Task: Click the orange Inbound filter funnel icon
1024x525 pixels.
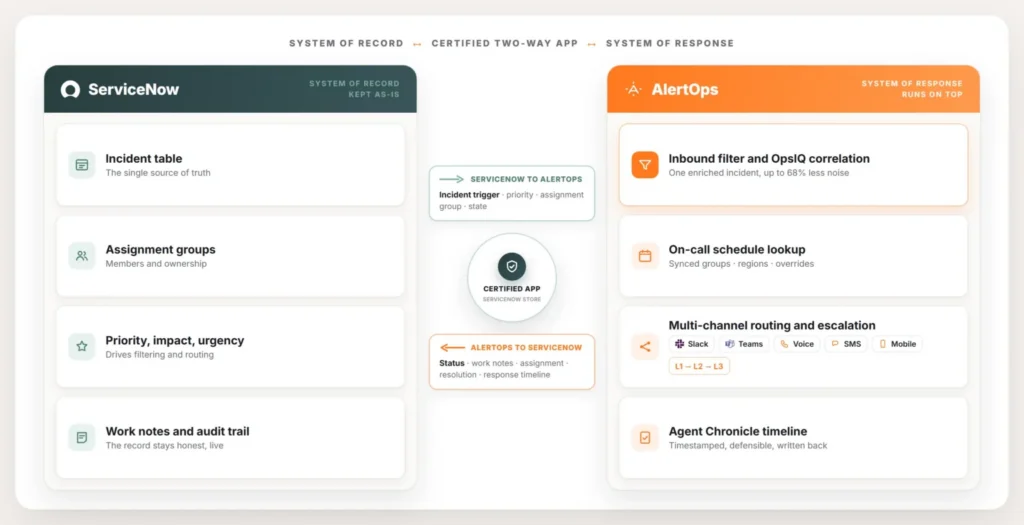Action: (x=645, y=165)
